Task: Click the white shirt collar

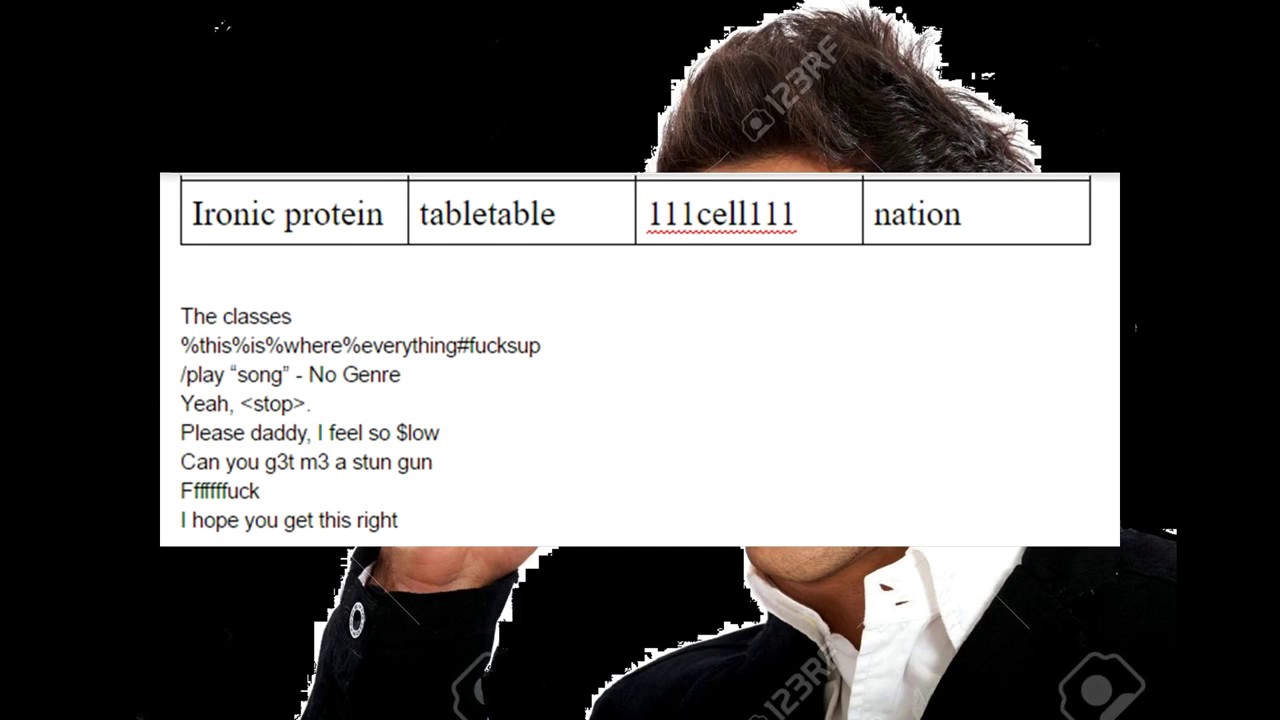Action: pyautogui.click(x=900, y=590)
